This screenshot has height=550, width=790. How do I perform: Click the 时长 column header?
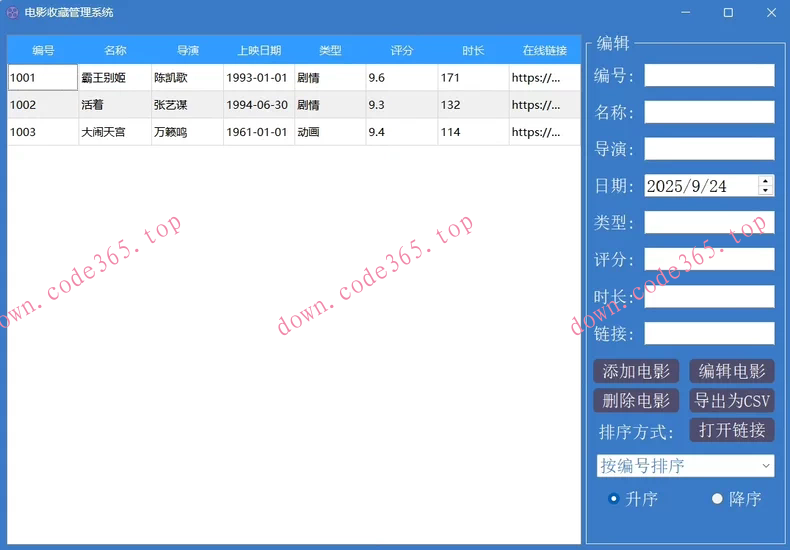pos(474,50)
